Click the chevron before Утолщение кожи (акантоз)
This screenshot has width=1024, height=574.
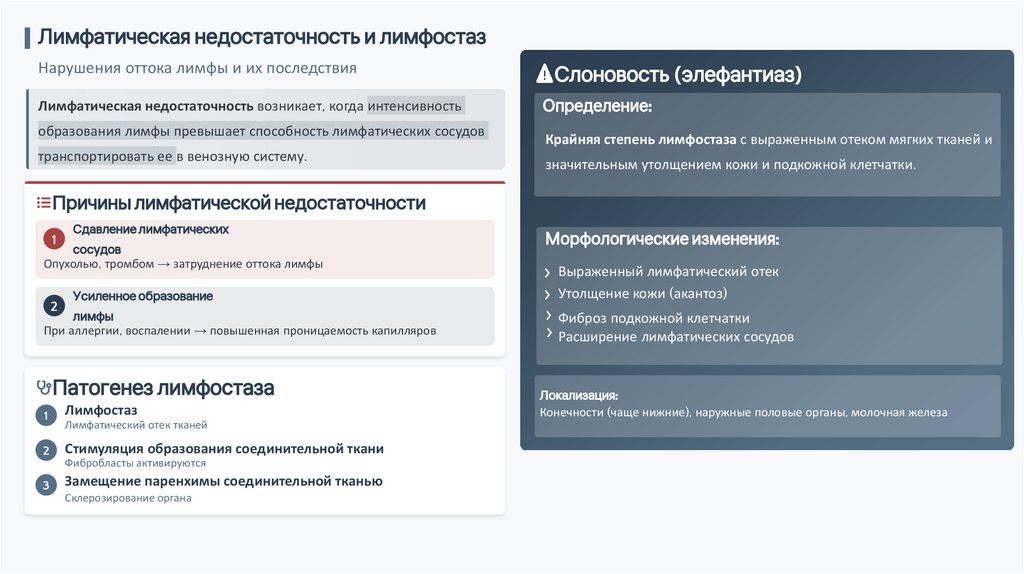(547, 295)
